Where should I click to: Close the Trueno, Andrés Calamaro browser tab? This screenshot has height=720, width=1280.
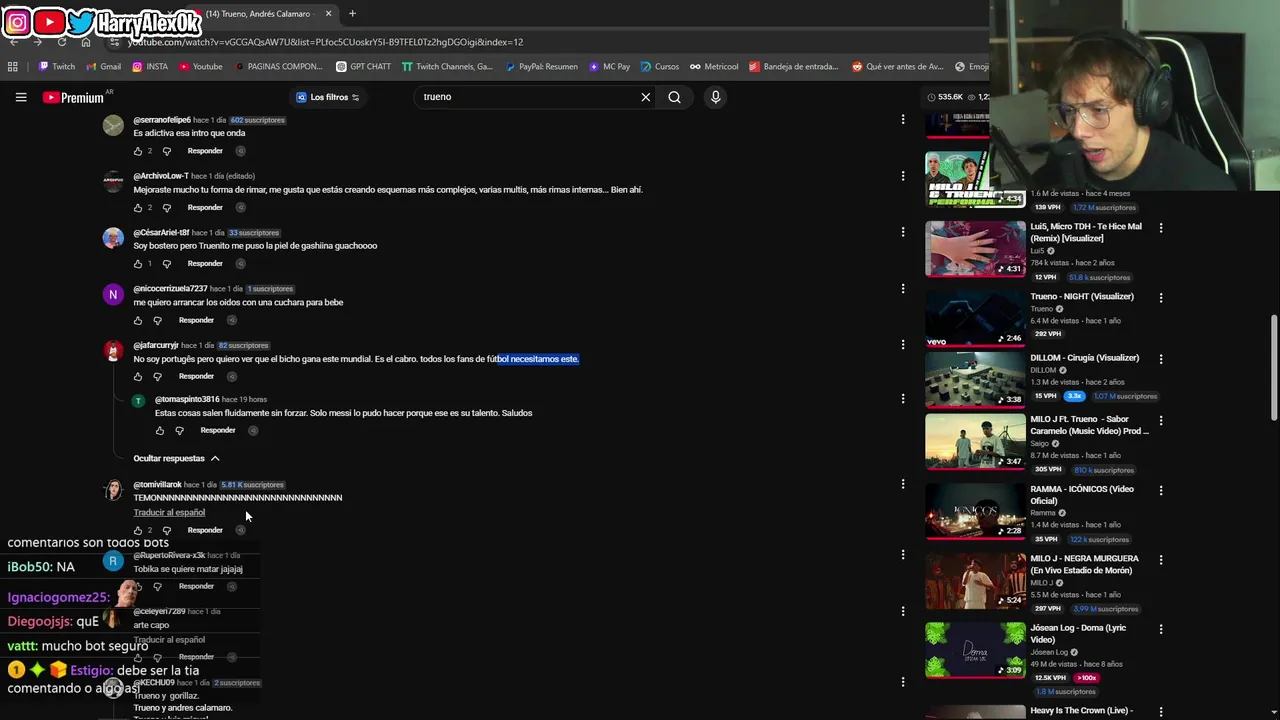[328, 14]
